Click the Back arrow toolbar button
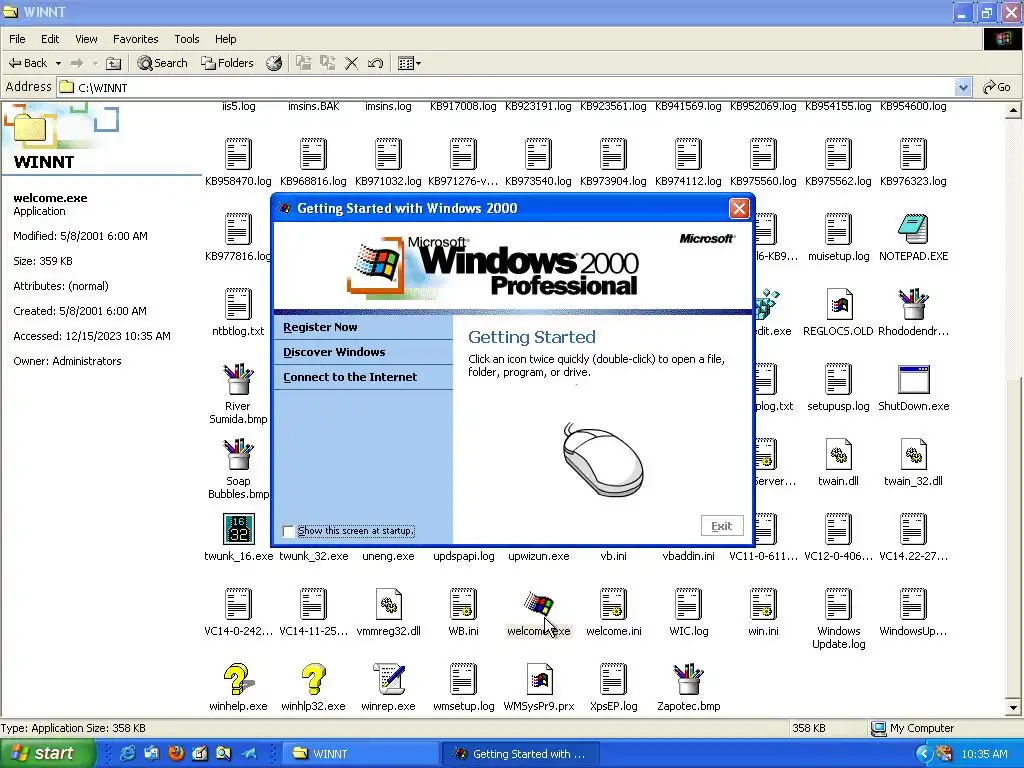The width and height of the screenshot is (1024, 768). [27, 63]
